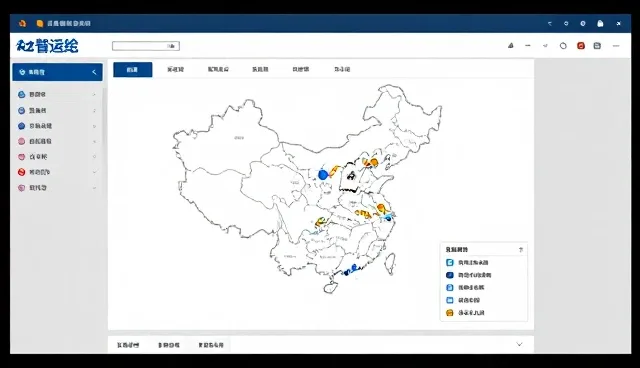Collapse the sidebar with the blue header chevron

click(x=94, y=72)
